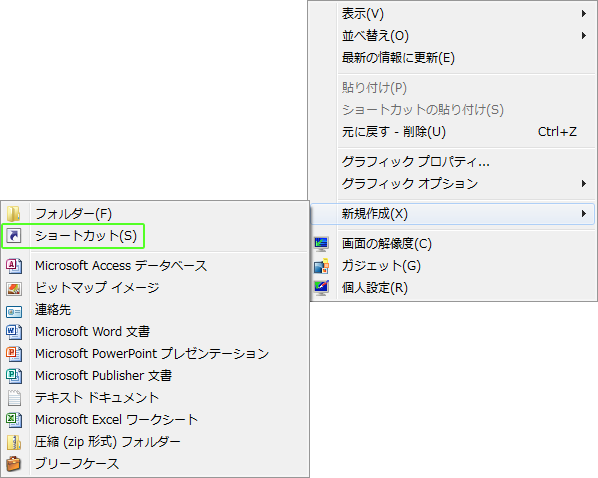Click the Excel worksheet icon
This screenshot has height=478, width=598.
(x=14, y=420)
